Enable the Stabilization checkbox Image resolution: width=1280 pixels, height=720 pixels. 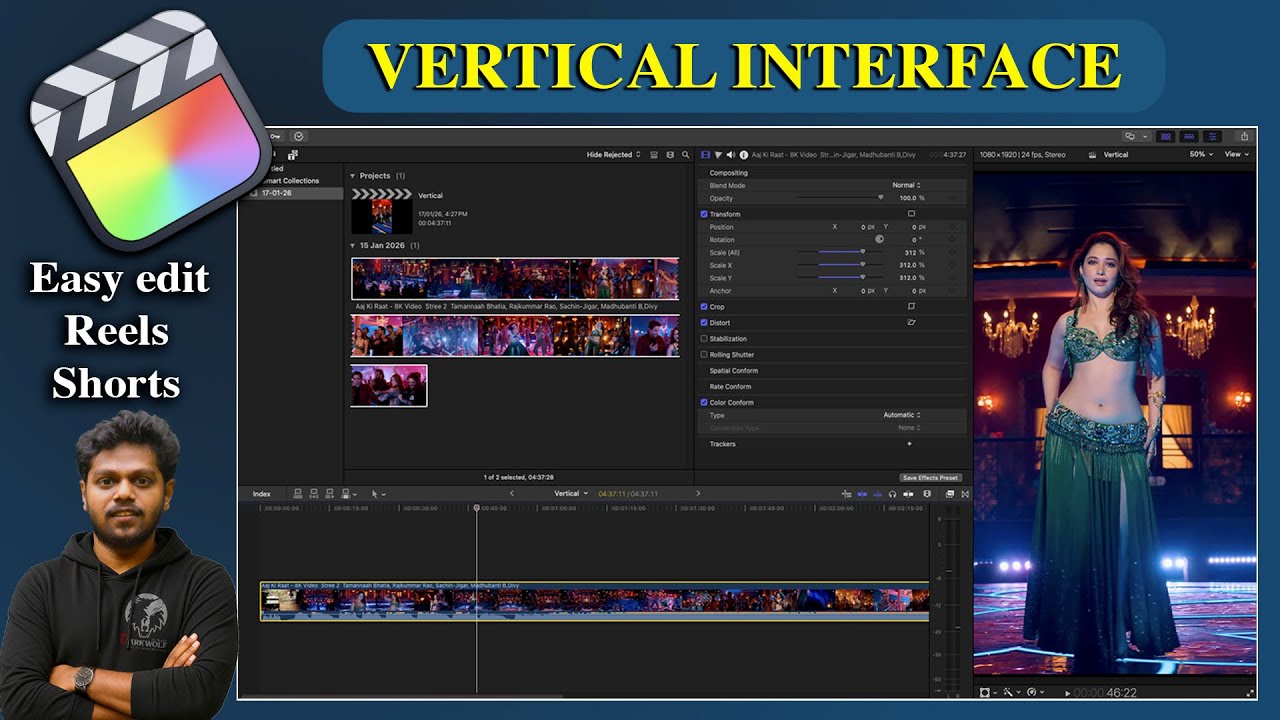pos(704,339)
